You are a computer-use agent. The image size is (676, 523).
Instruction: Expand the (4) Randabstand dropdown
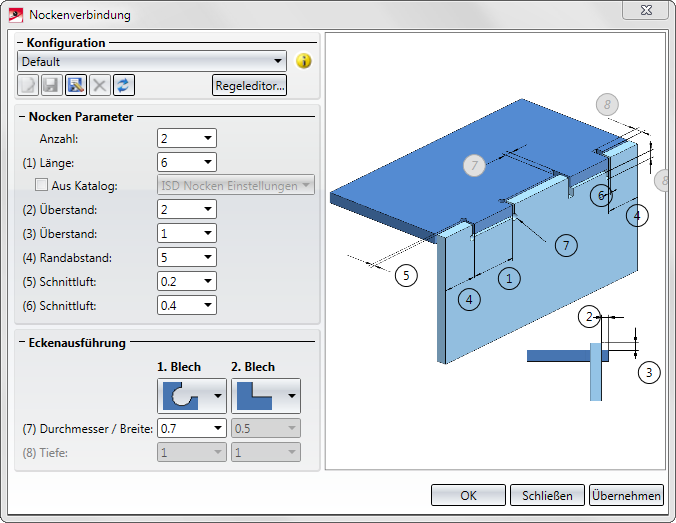pos(208,257)
